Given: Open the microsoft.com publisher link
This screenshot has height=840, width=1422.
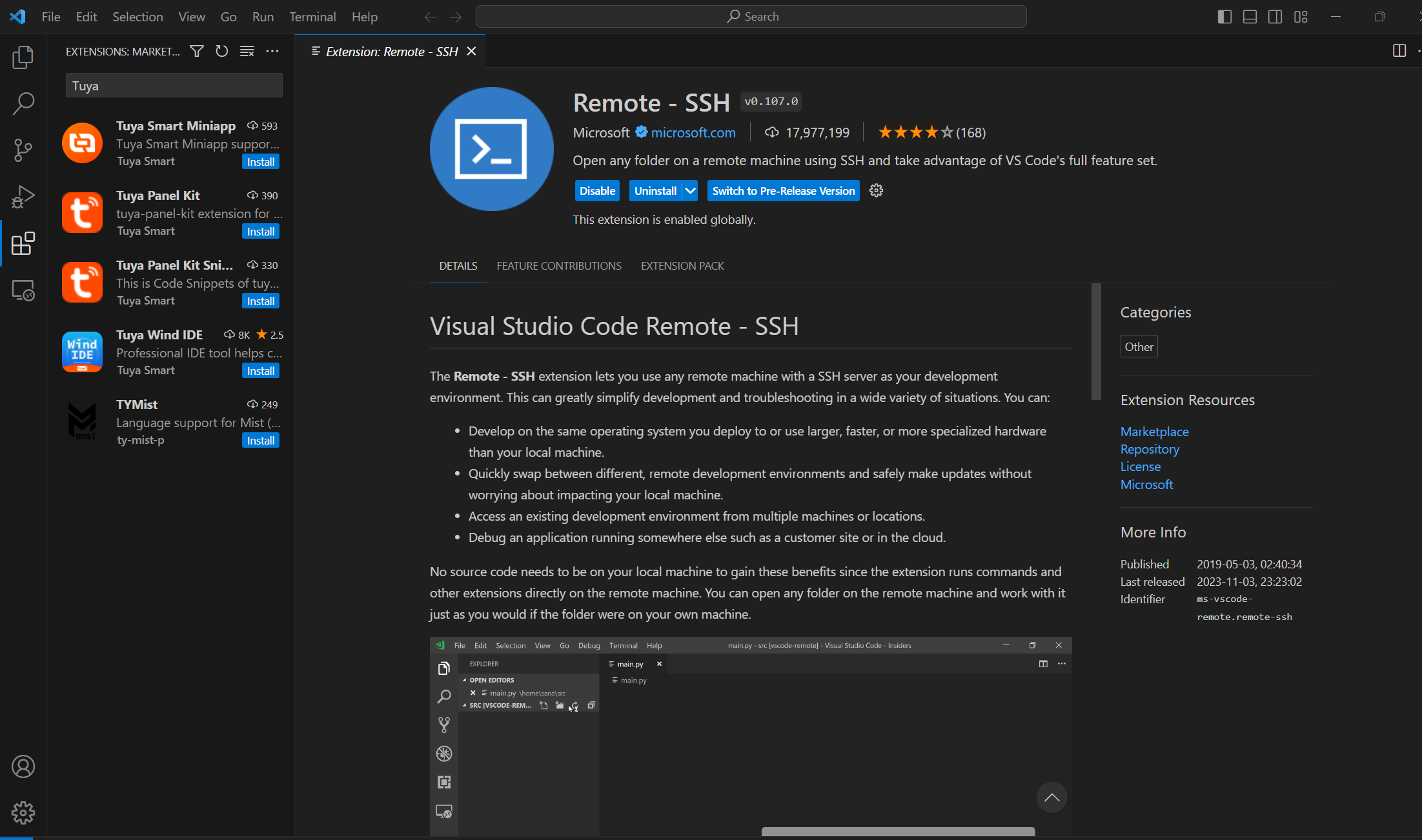Looking at the screenshot, I should pos(693,132).
